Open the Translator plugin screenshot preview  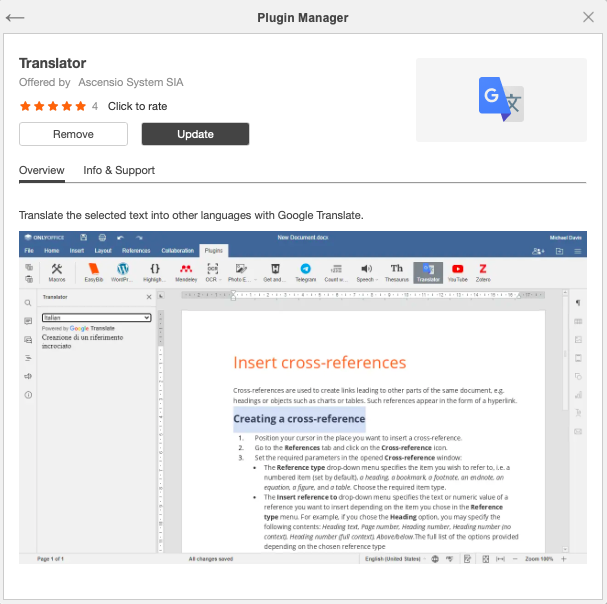303,397
